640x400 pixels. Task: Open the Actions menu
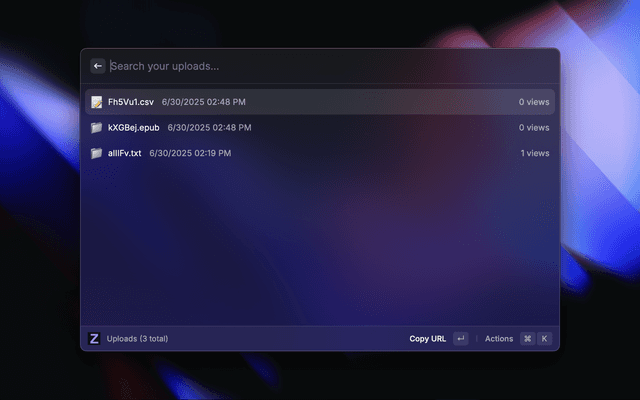pos(499,339)
